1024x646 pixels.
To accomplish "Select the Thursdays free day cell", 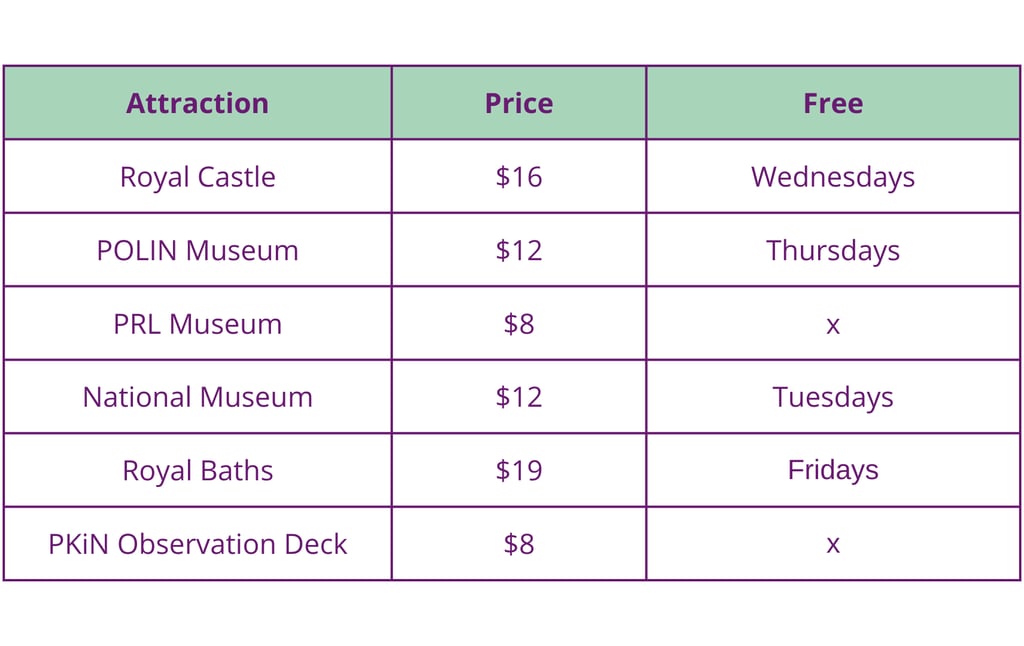I will pyautogui.click(x=832, y=250).
